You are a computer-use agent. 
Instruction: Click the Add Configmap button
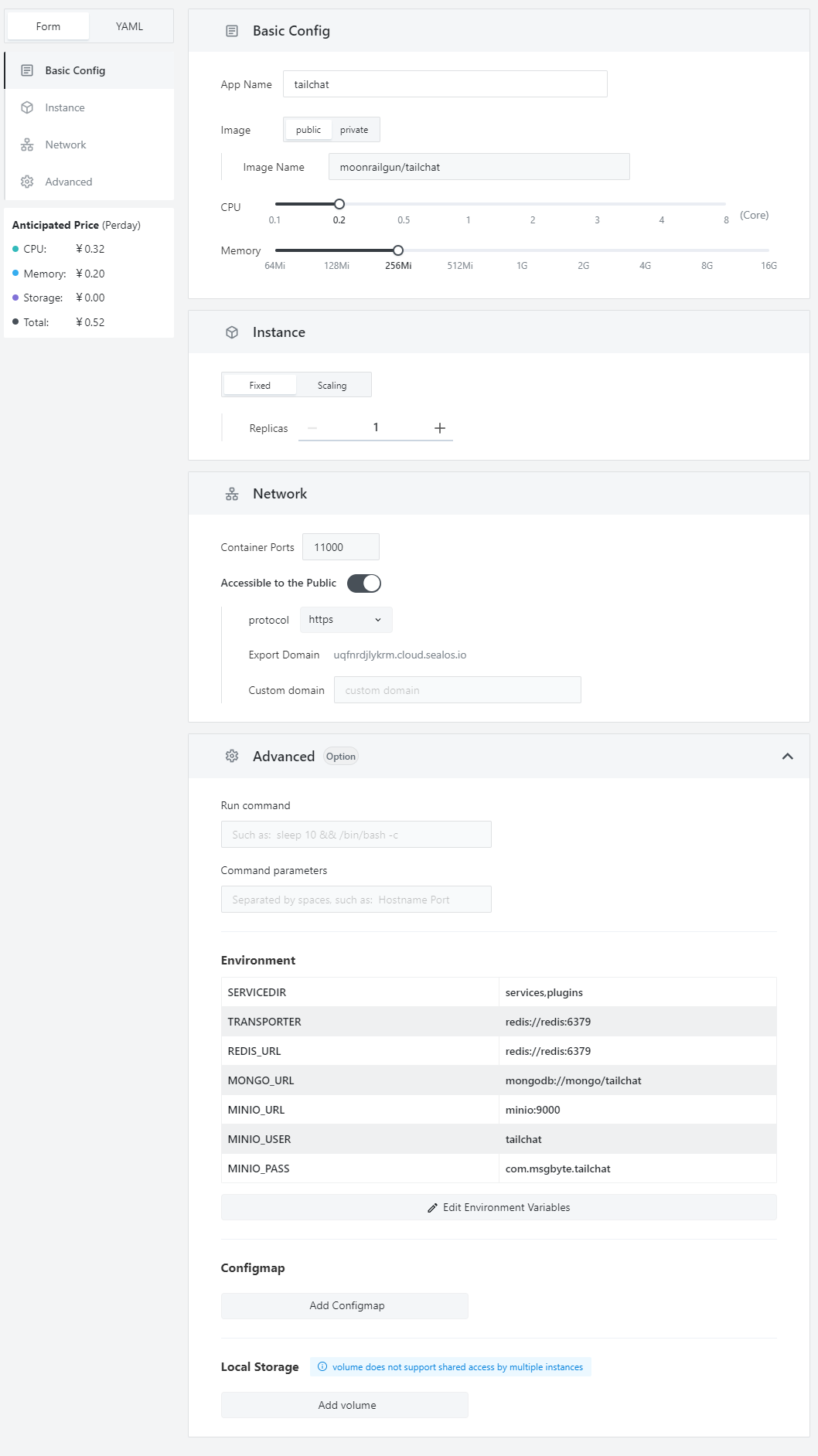345,1305
